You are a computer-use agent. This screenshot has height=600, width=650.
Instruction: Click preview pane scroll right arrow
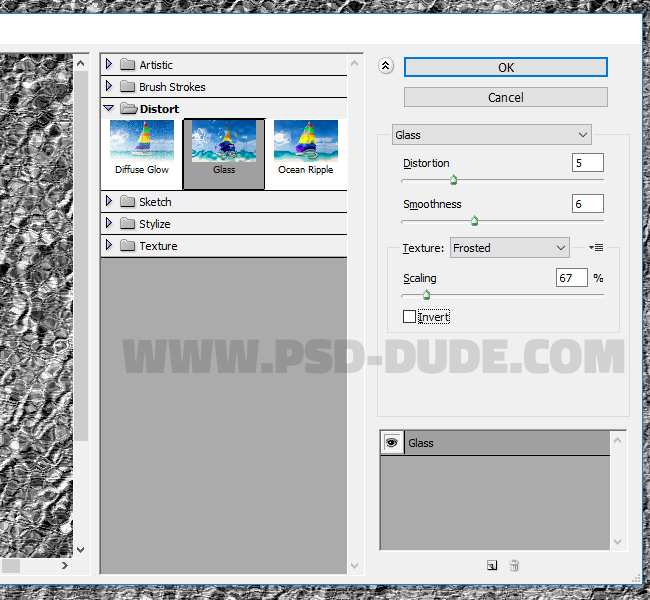(65, 565)
